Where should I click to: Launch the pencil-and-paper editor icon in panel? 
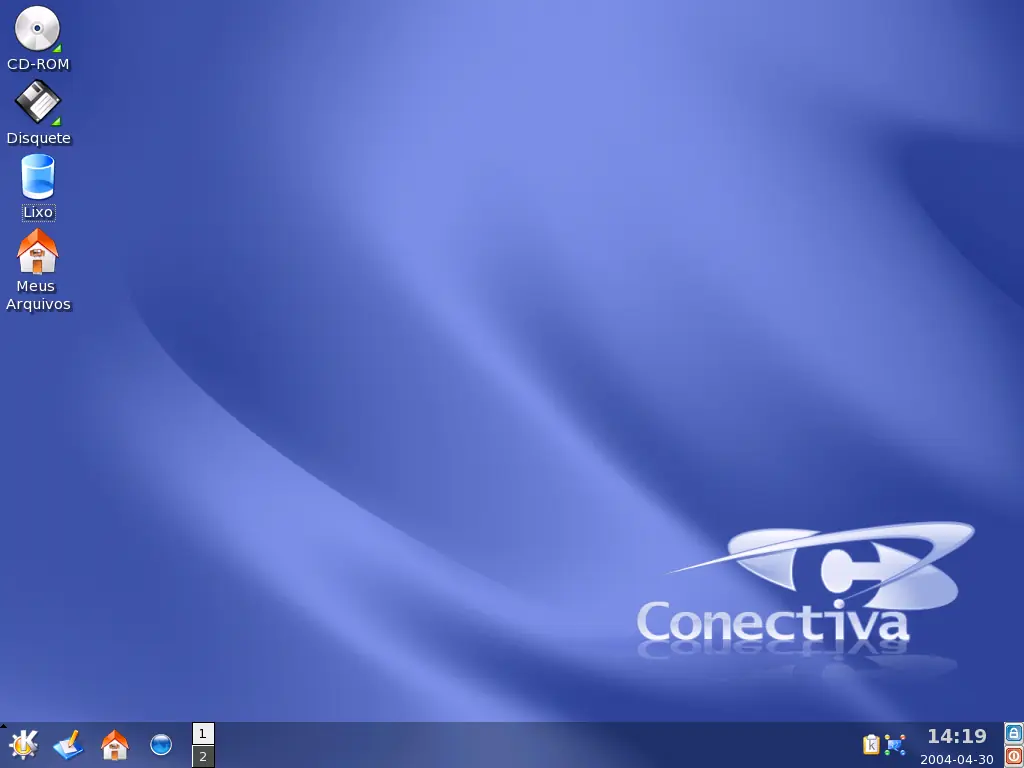click(x=69, y=744)
